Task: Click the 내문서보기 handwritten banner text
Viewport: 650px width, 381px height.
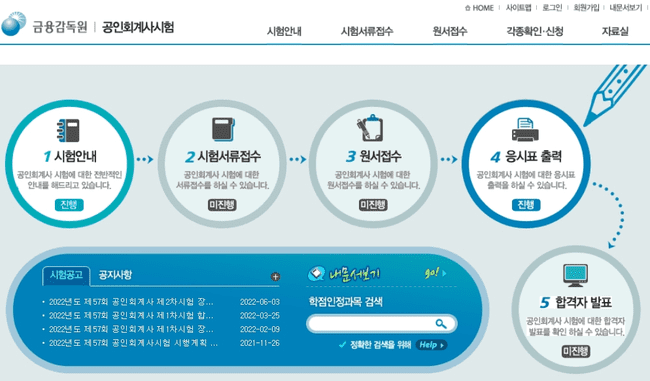Action: click(354, 274)
